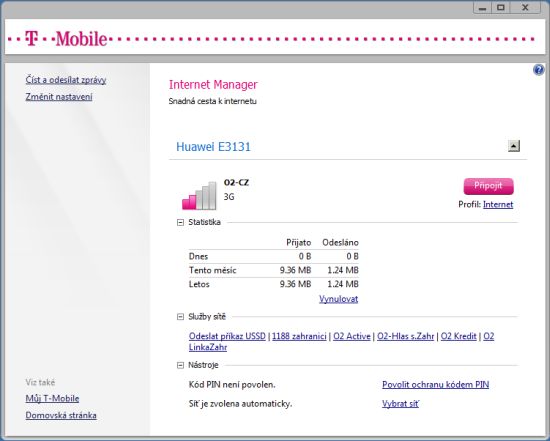550x441 pixels.
Task: Click Vybrat síť network selection link
Action: pyautogui.click(x=401, y=404)
